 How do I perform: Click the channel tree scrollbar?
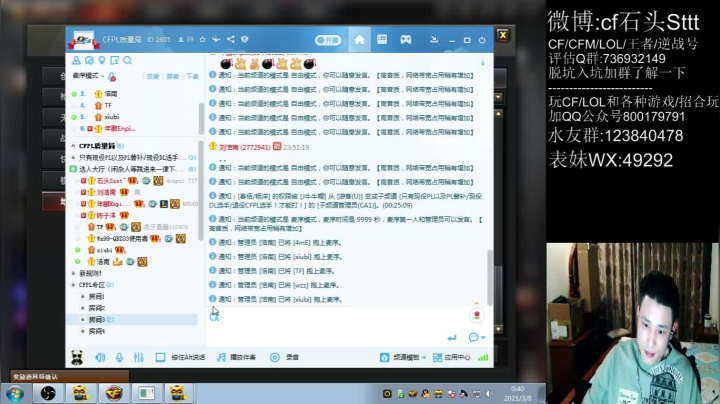pos(201,191)
